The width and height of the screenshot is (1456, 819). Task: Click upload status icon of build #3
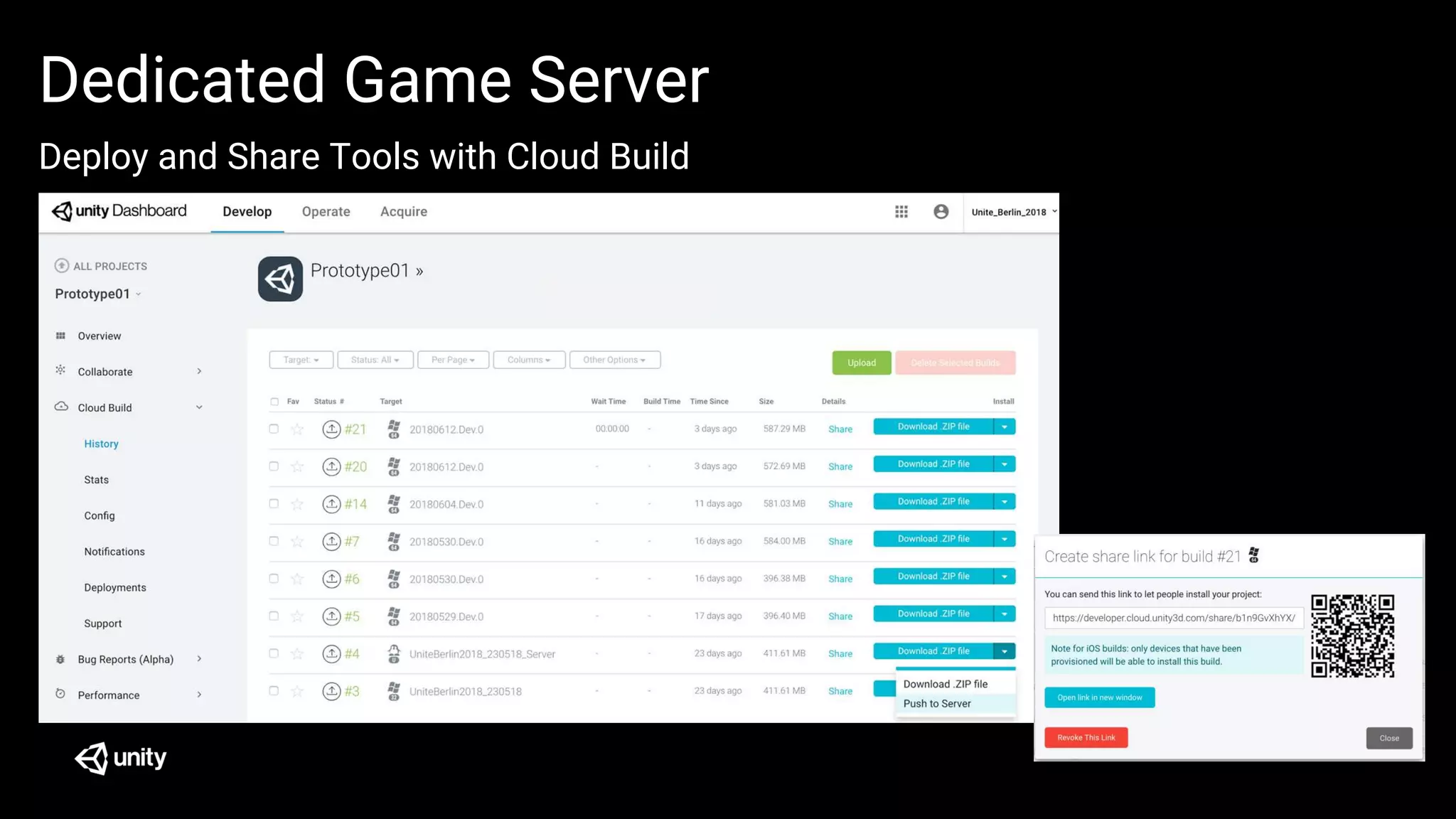[331, 691]
